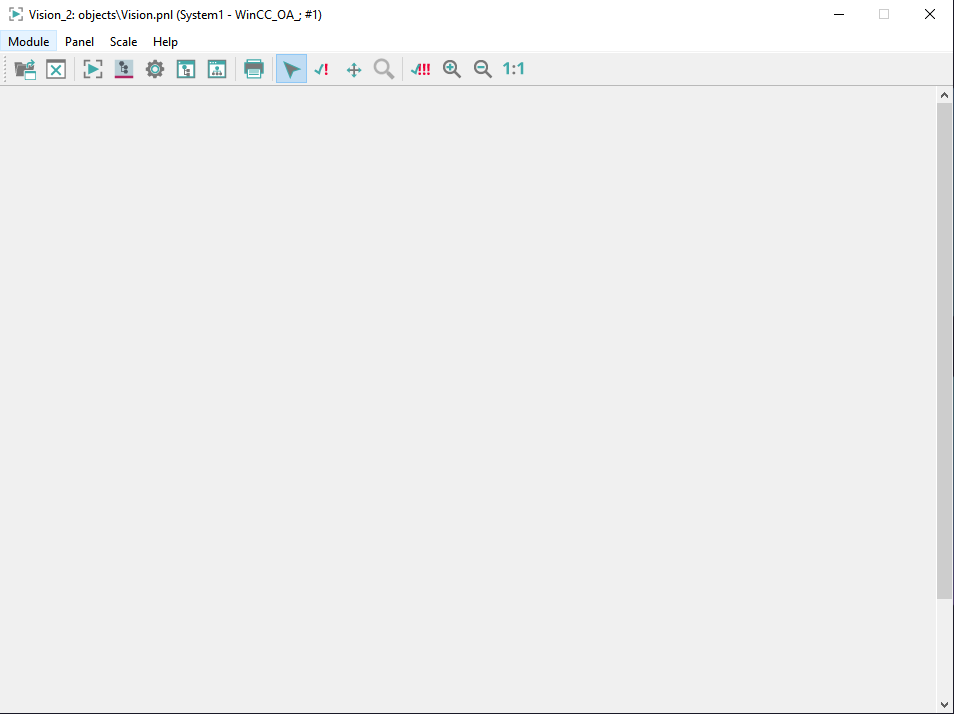Click the close panel X icon

(x=56, y=69)
